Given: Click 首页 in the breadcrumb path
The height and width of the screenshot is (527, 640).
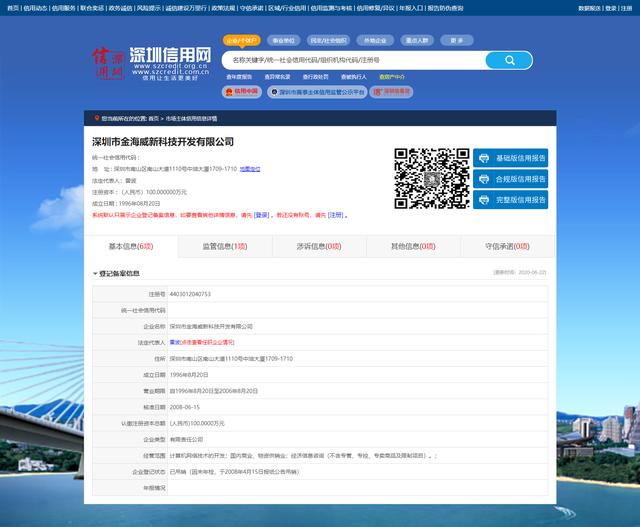Looking at the screenshot, I should (153, 118).
